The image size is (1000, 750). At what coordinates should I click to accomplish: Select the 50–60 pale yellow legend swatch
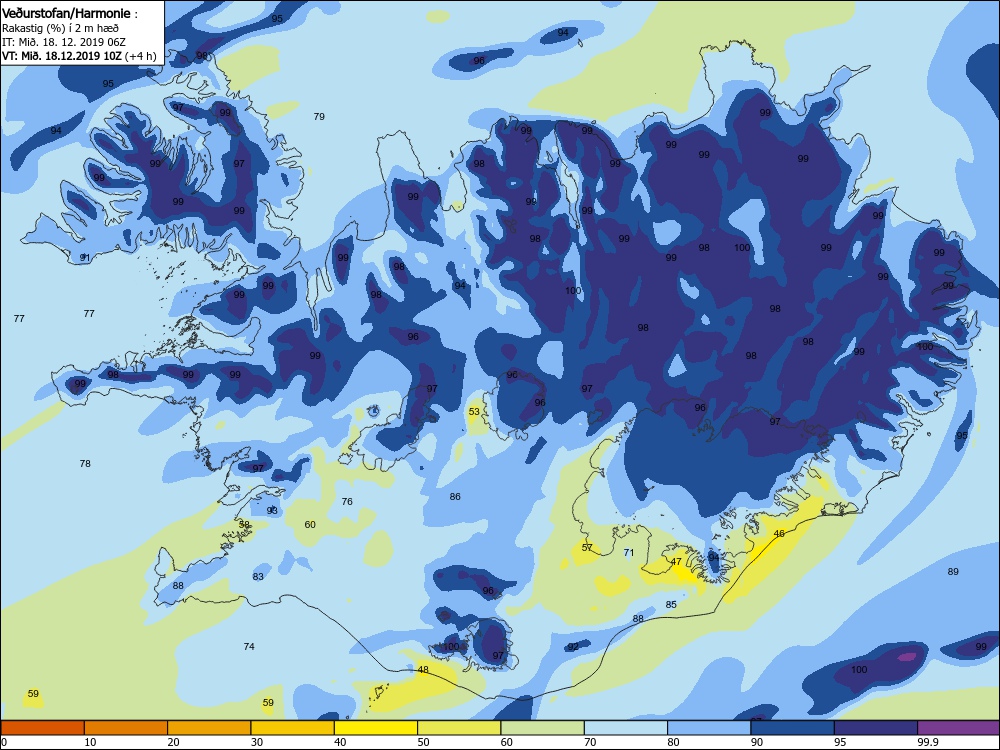459,728
